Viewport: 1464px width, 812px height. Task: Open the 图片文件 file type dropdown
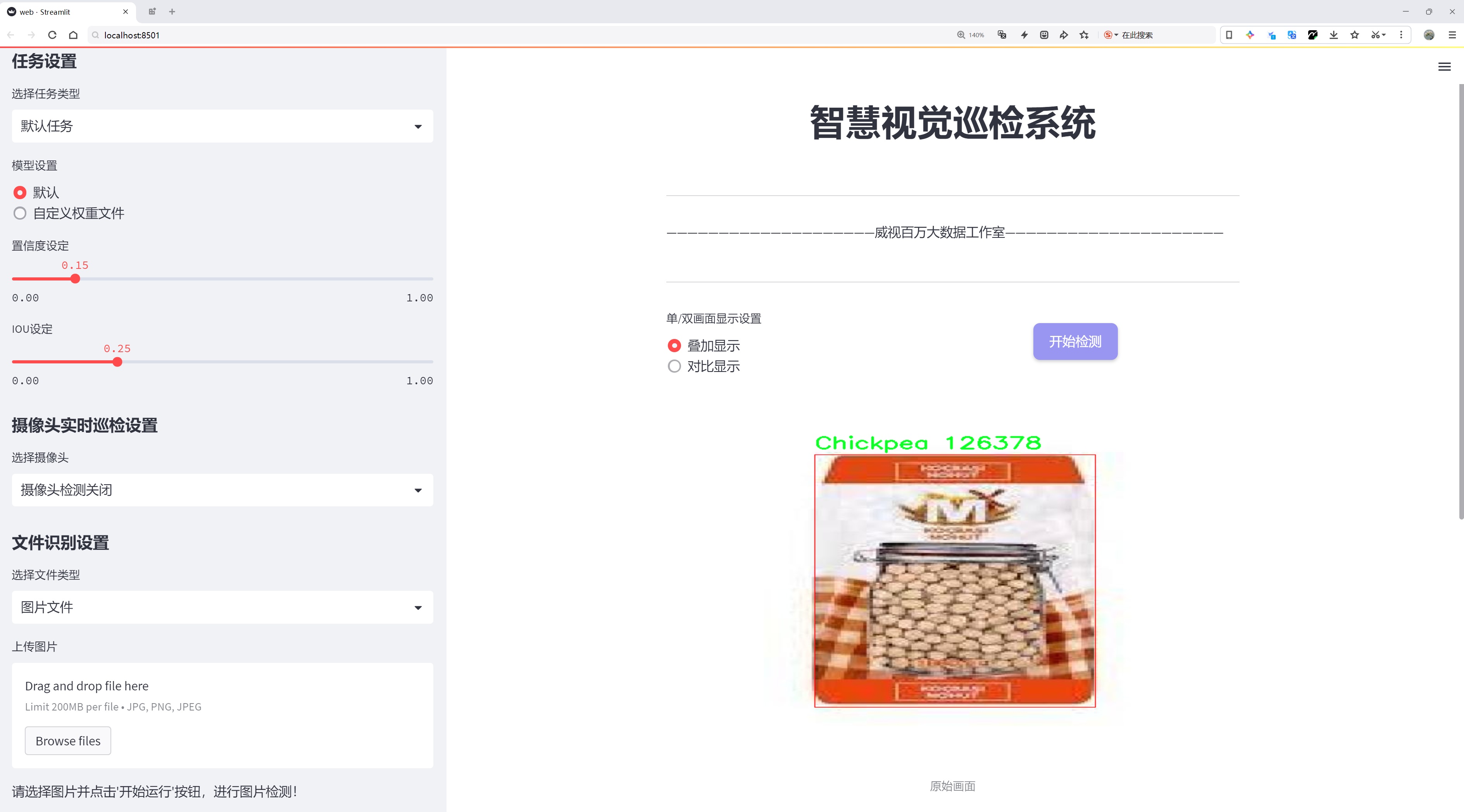coord(222,607)
